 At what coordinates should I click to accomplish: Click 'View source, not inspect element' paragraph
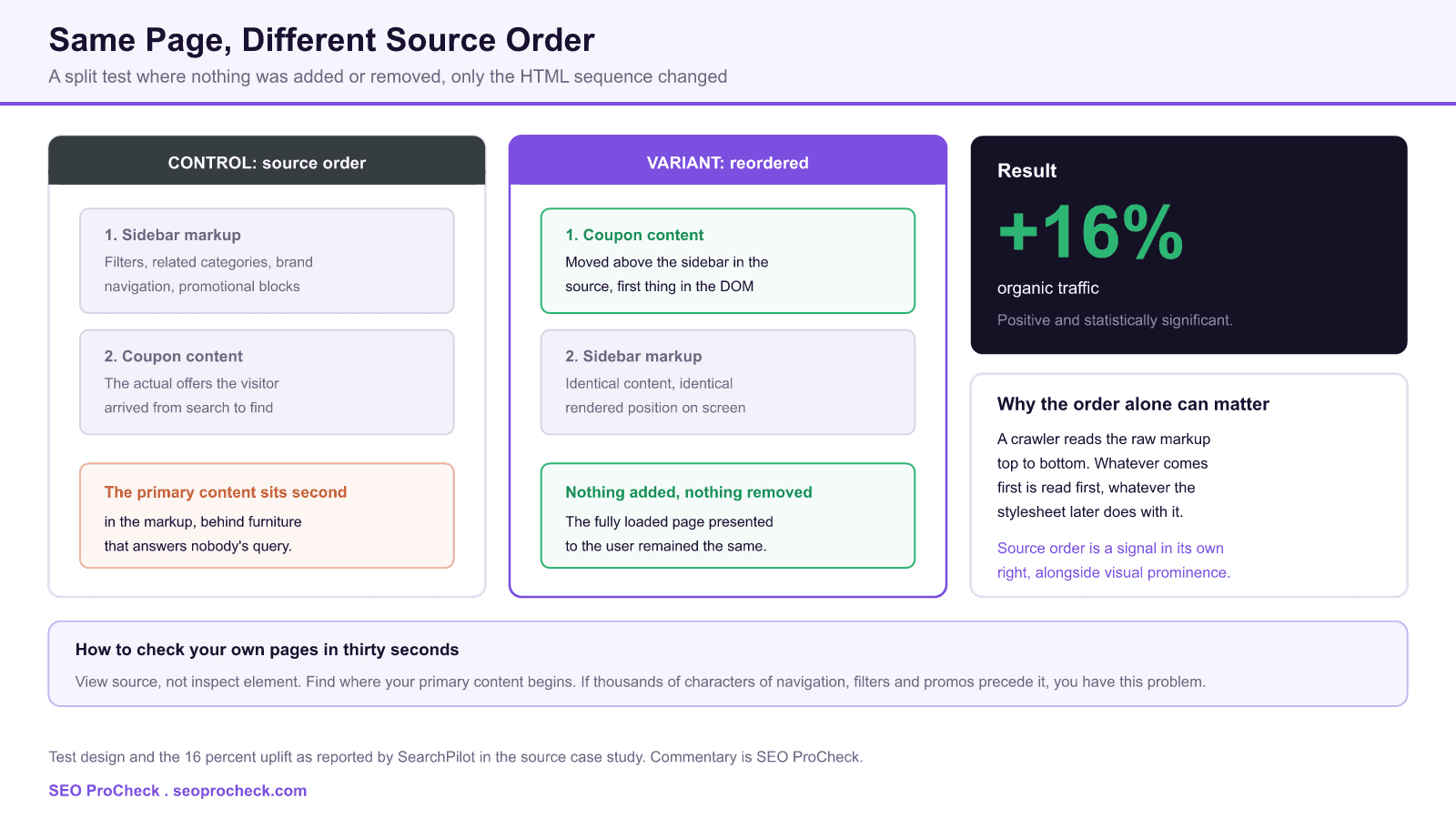tap(641, 682)
